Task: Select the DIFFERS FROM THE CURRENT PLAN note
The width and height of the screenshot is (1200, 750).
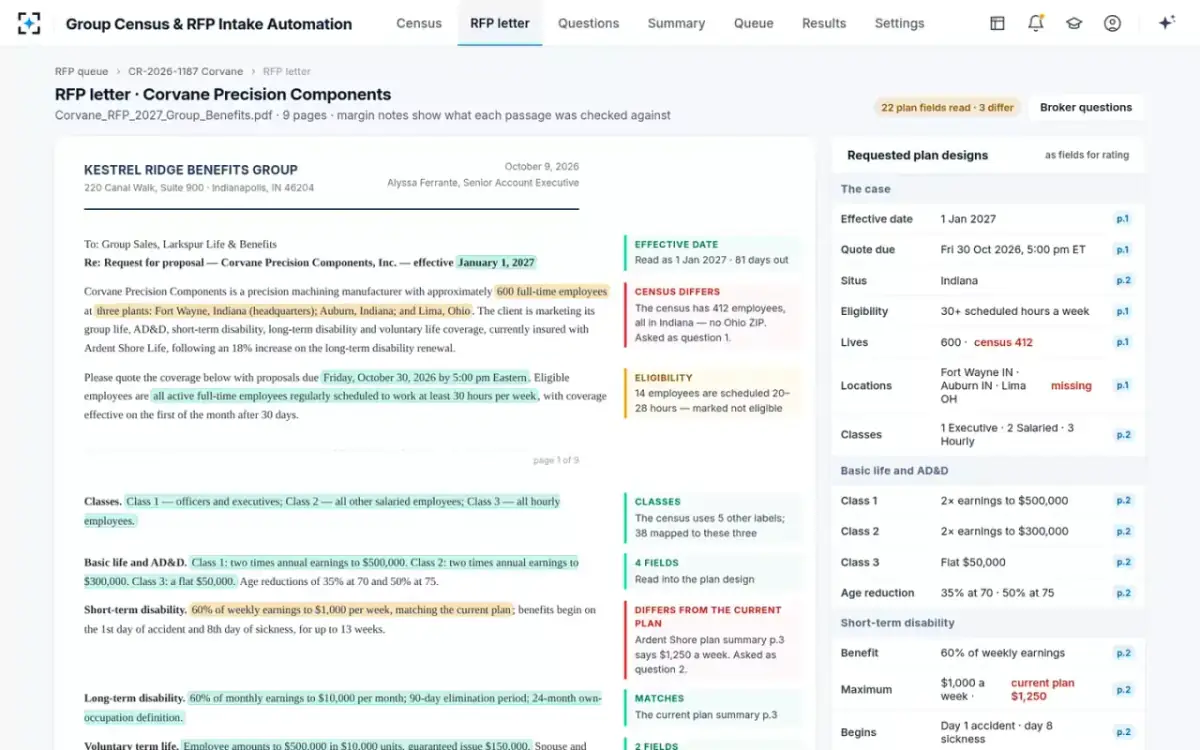Action: (713, 640)
